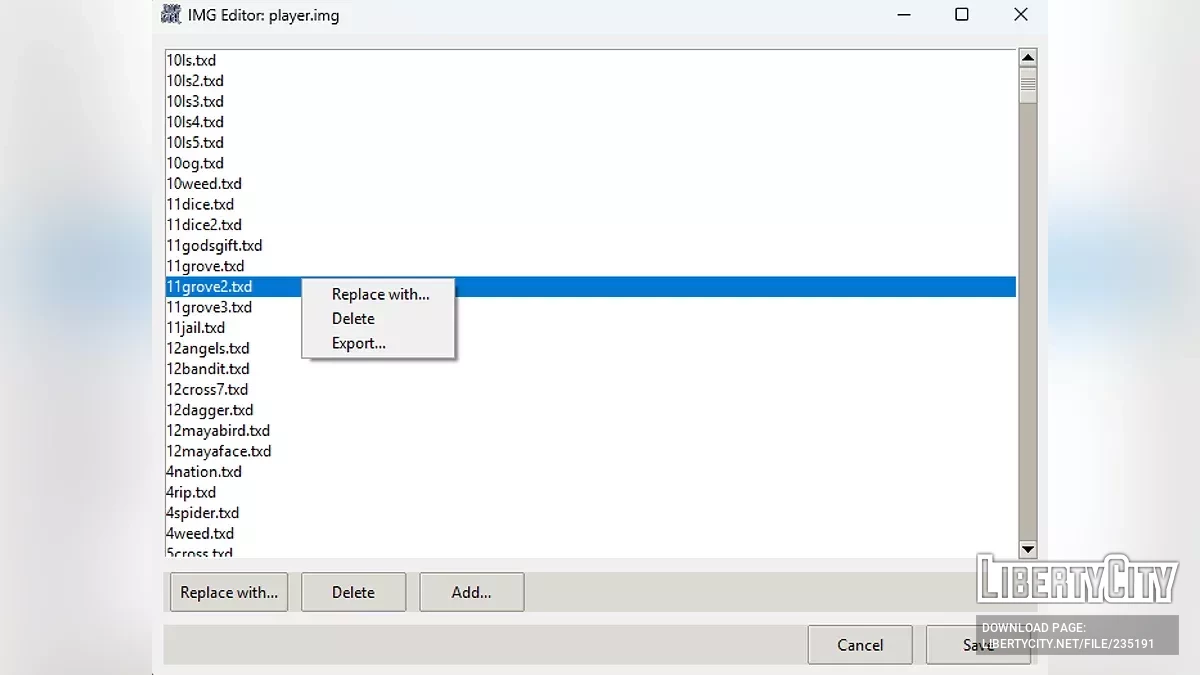Select 12mayabird.txd entry

coord(218,431)
